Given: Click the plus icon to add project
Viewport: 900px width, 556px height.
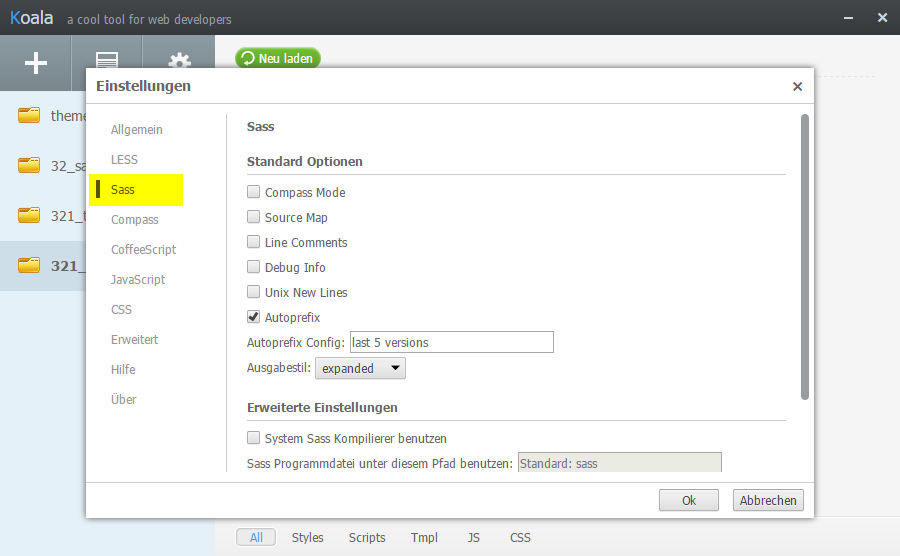Looking at the screenshot, I should click(36, 62).
